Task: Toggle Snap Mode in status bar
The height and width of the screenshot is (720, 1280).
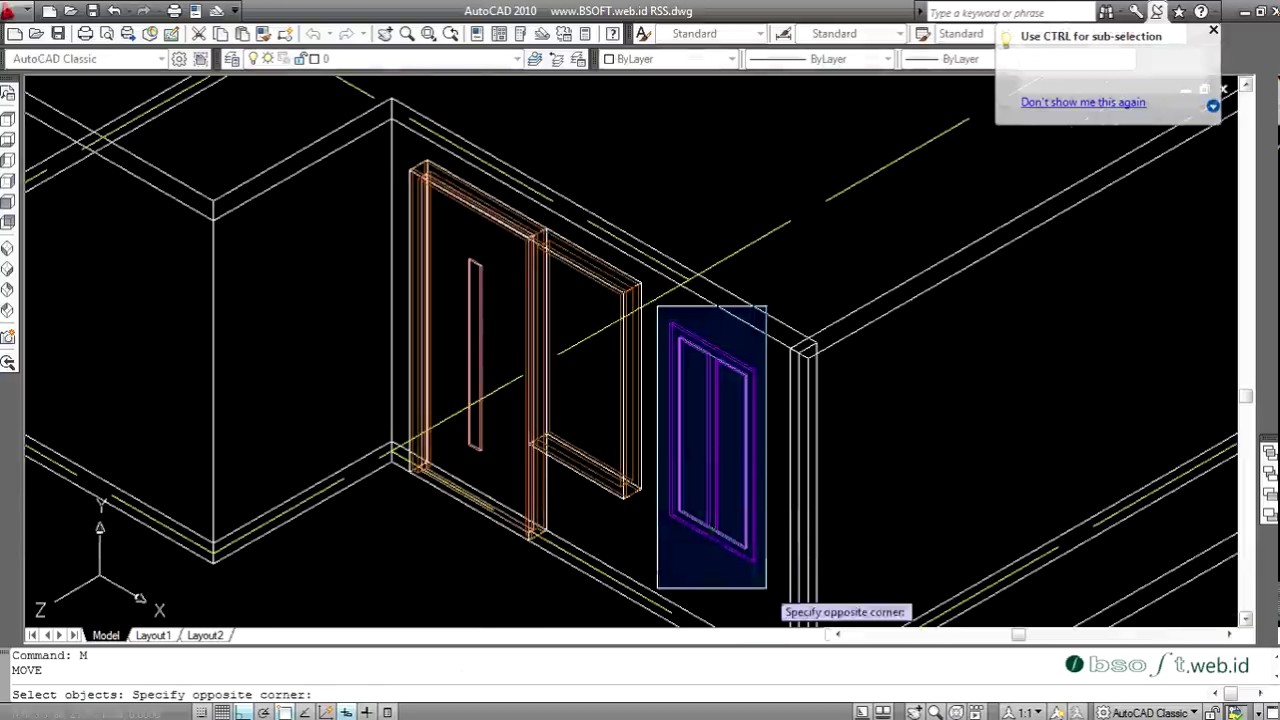Action: coord(202,712)
